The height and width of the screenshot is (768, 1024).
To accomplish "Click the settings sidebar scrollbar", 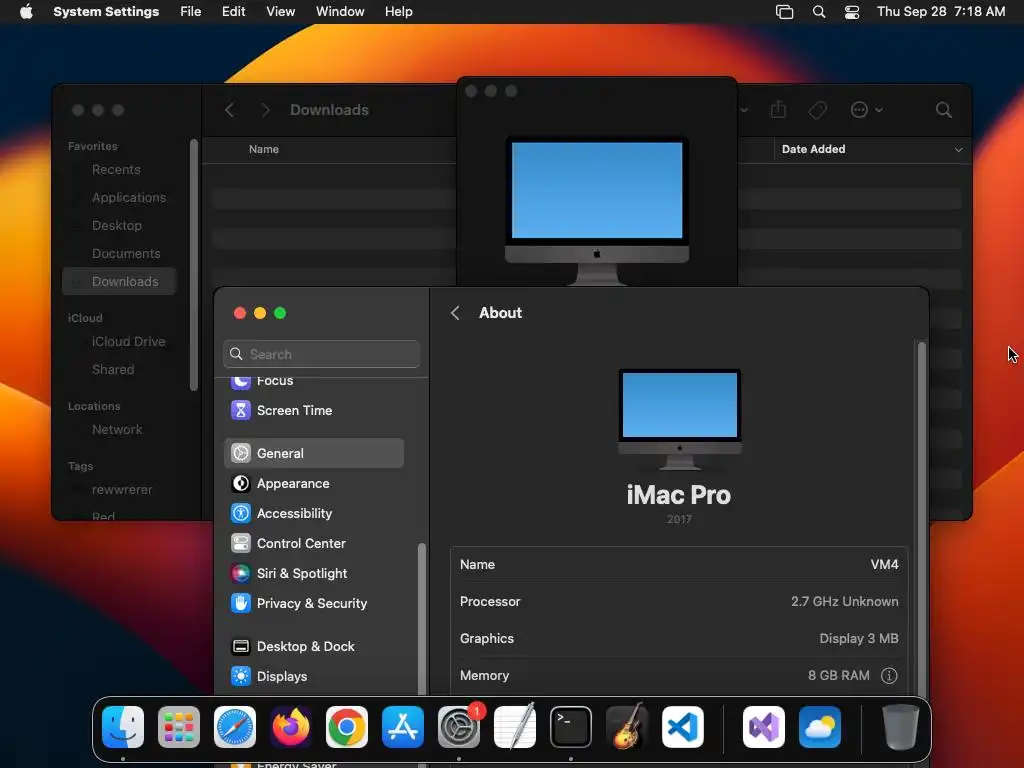I will (x=422, y=618).
